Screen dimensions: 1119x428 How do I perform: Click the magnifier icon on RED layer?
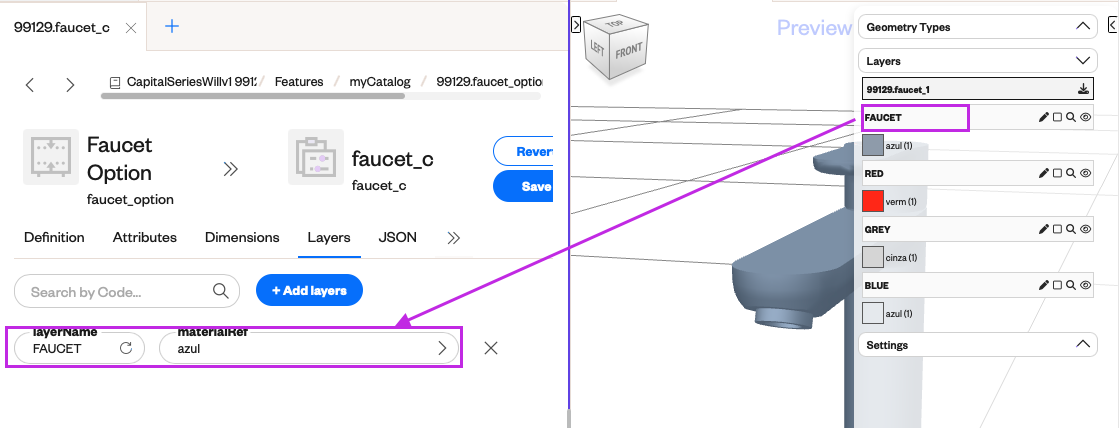(x=1070, y=173)
